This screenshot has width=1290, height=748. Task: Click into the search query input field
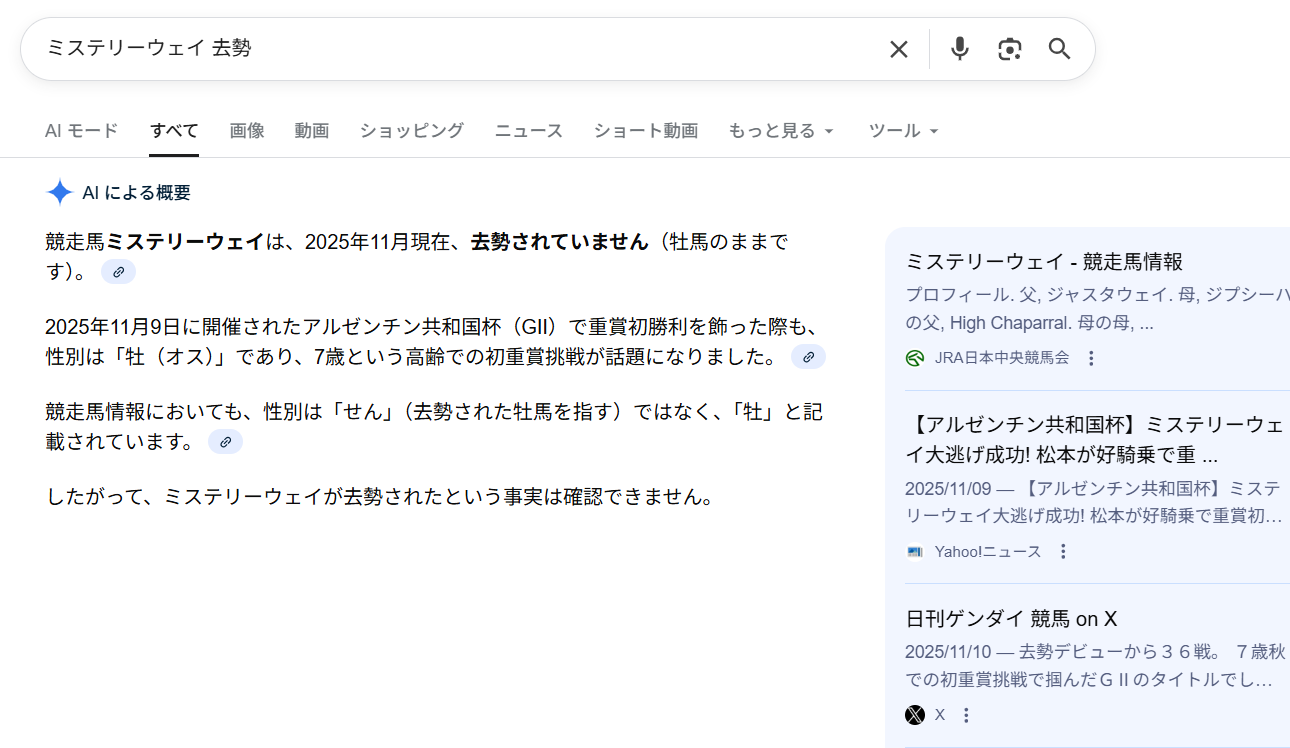[x=450, y=49]
